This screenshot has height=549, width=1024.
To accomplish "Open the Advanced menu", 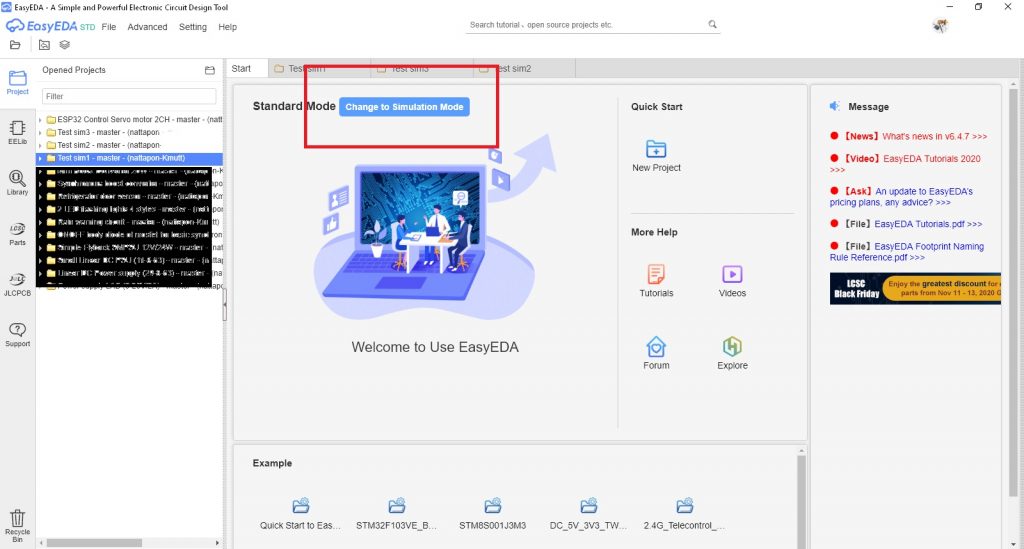I will tap(147, 27).
